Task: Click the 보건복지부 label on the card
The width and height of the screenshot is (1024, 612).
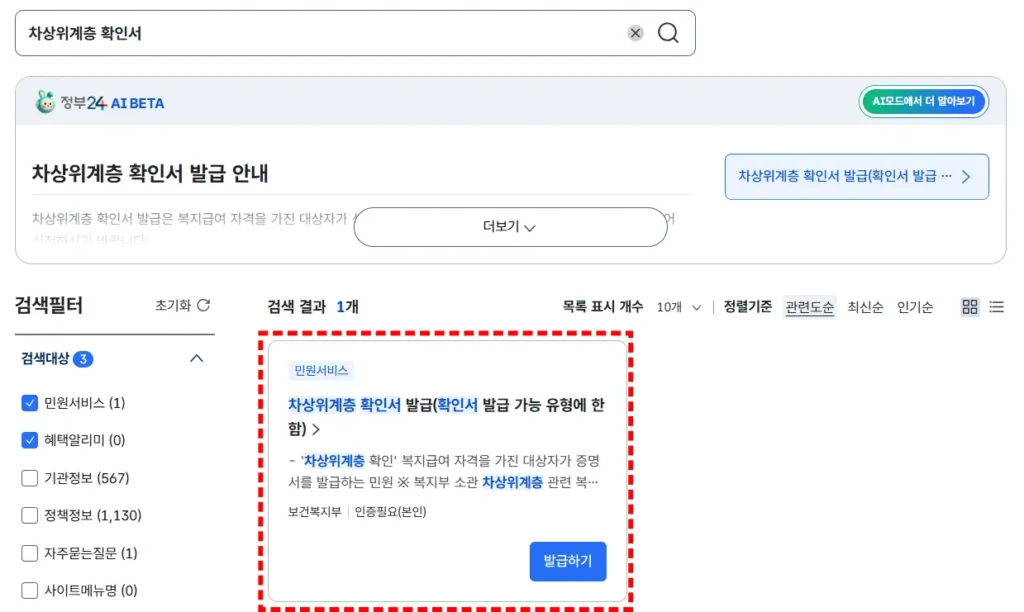Action: pyautogui.click(x=315, y=511)
